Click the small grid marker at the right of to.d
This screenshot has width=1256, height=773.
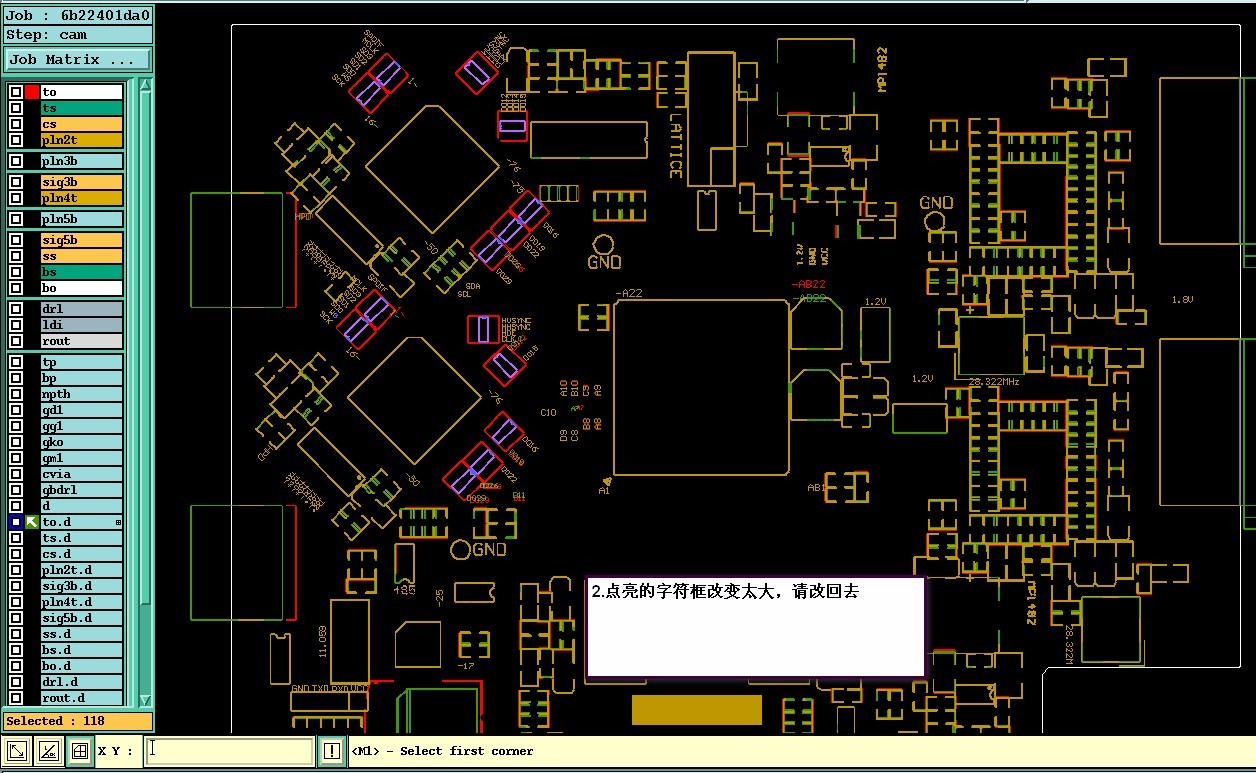tap(118, 523)
